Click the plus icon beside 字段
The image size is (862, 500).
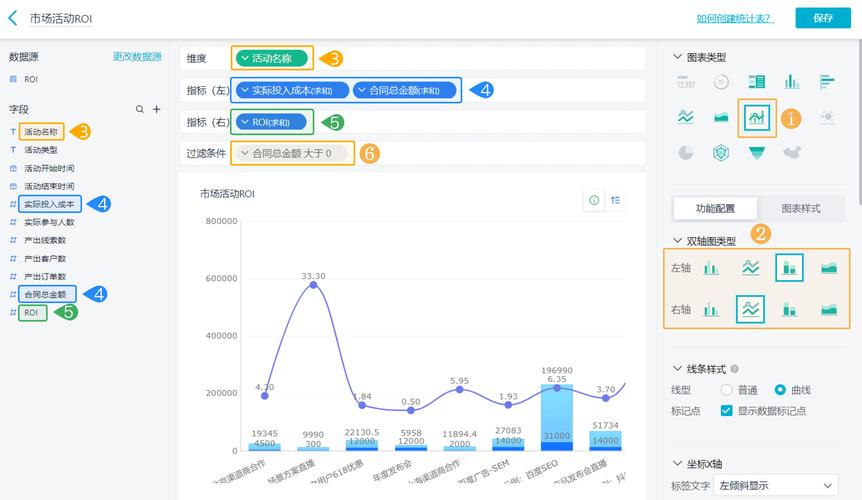pyautogui.click(x=156, y=109)
